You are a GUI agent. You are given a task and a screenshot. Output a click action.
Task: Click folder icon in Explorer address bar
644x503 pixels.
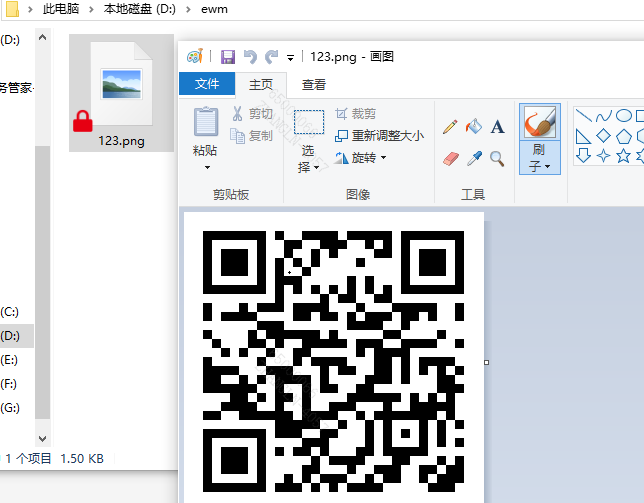click(x=13, y=9)
